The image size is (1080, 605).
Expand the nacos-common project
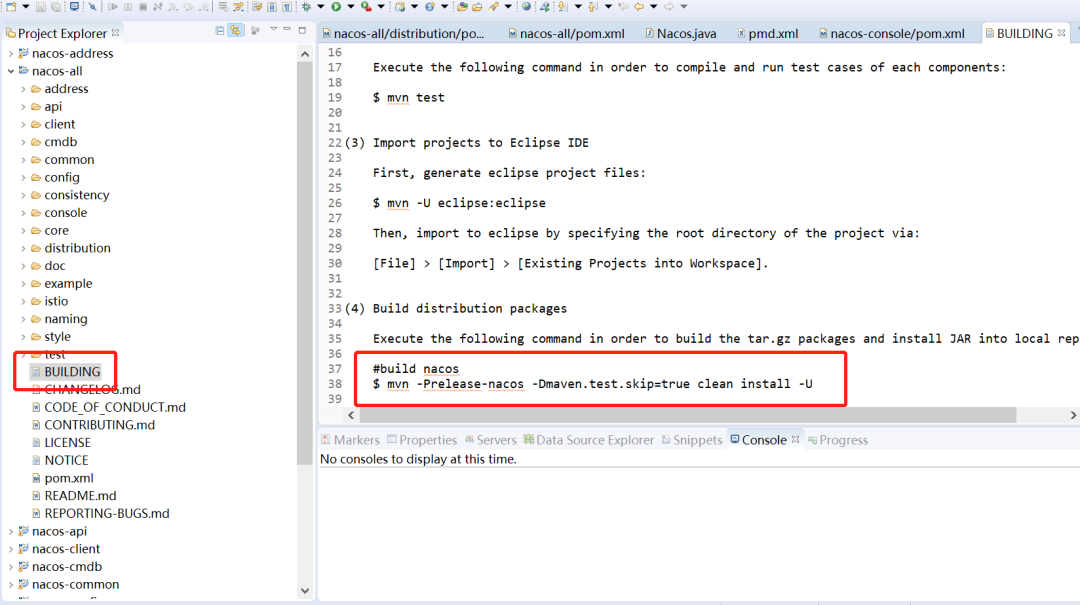tap(10, 584)
